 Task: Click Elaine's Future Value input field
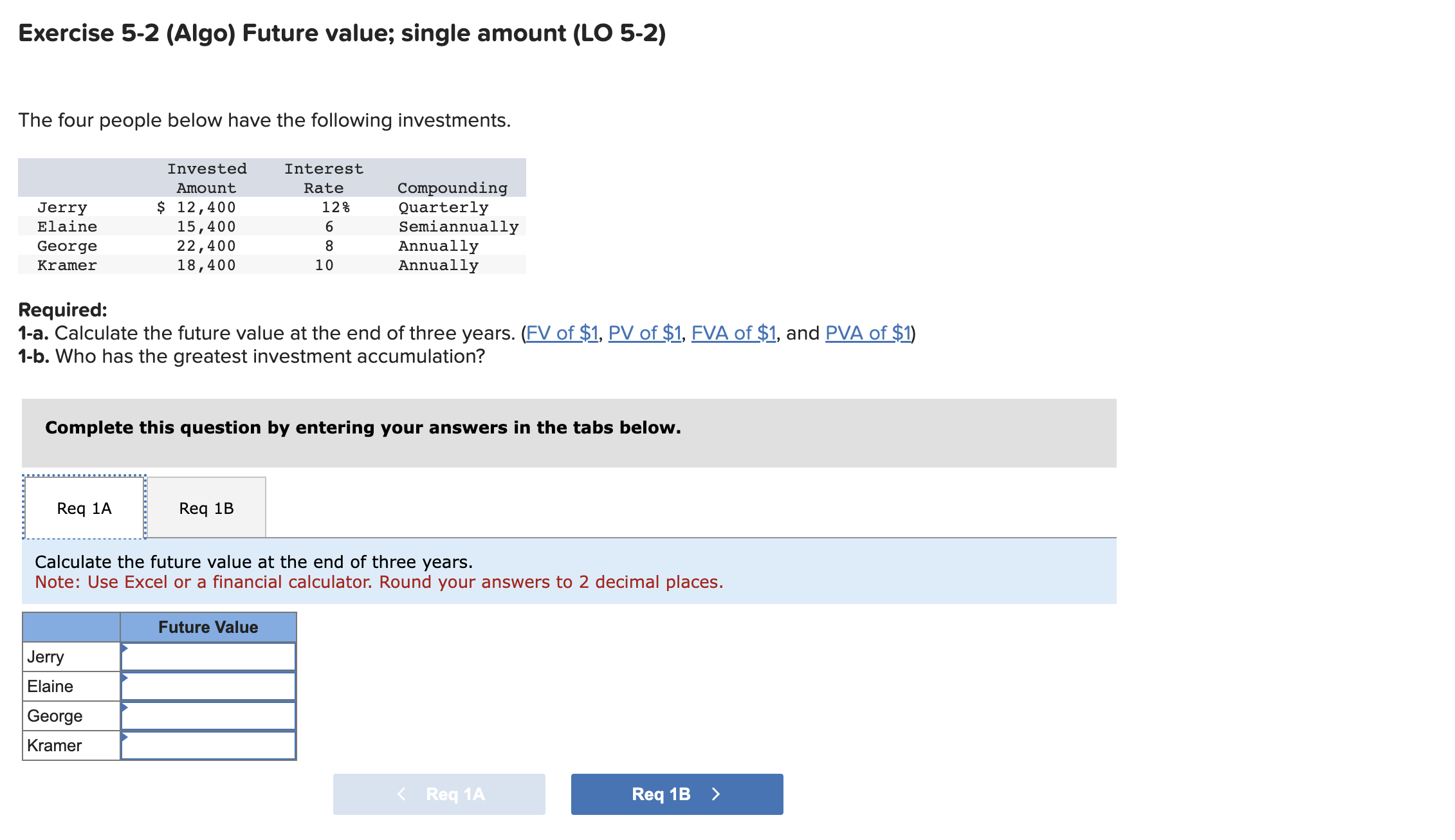[x=209, y=686]
